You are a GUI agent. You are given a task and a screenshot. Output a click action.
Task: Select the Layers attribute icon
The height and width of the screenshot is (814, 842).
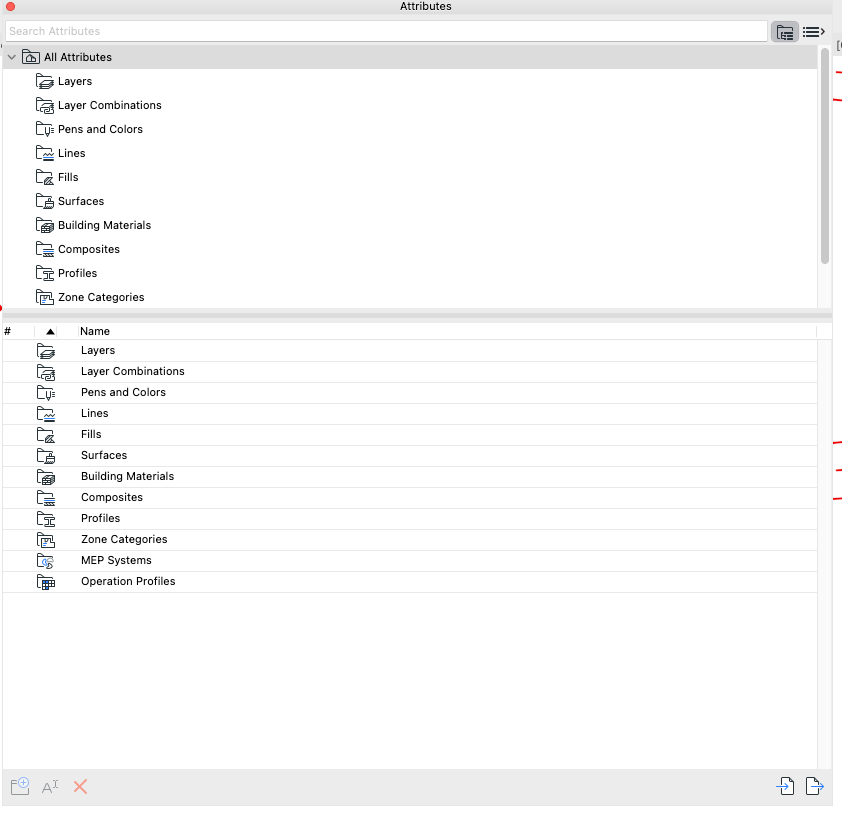tap(46, 350)
